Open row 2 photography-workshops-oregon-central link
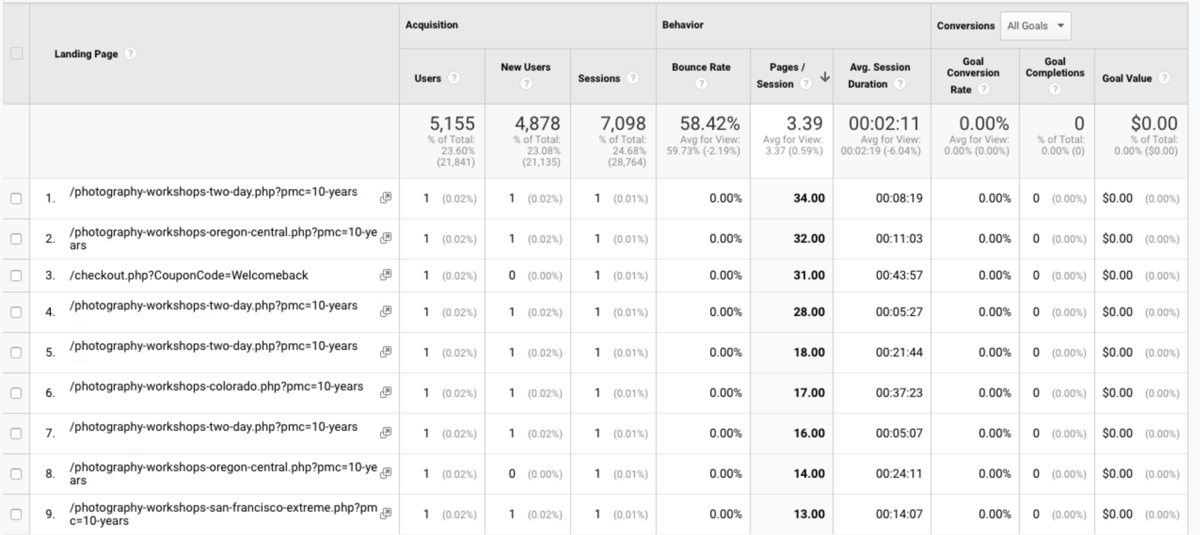Screen dimensions: 1200x535 tap(223, 238)
